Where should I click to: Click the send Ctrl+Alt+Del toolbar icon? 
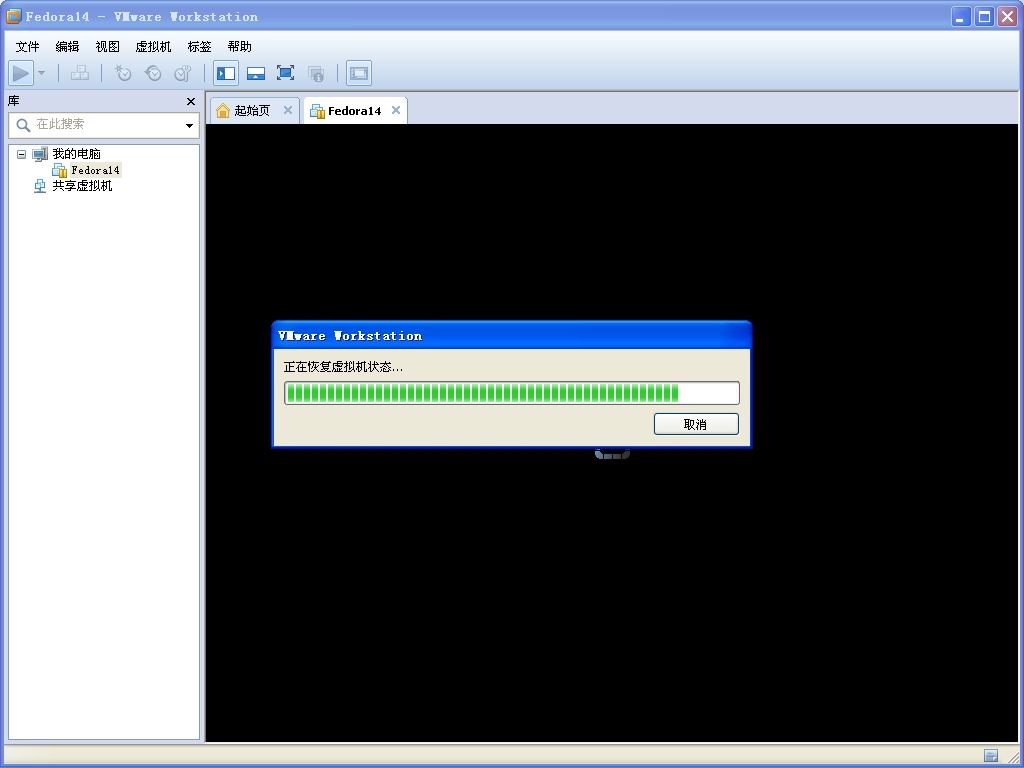[x=80, y=73]
